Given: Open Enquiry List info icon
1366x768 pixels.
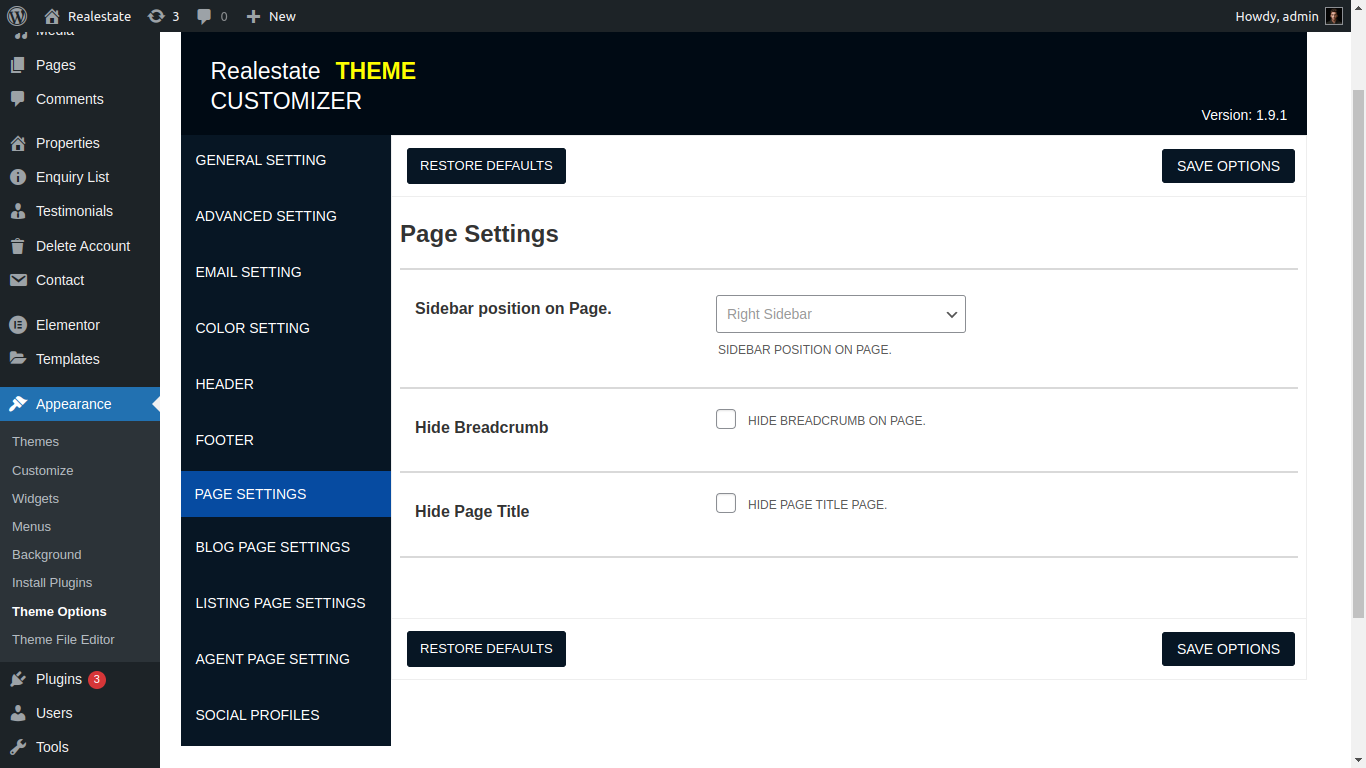Looking at the screenshot, I should (x=18, y=177).
